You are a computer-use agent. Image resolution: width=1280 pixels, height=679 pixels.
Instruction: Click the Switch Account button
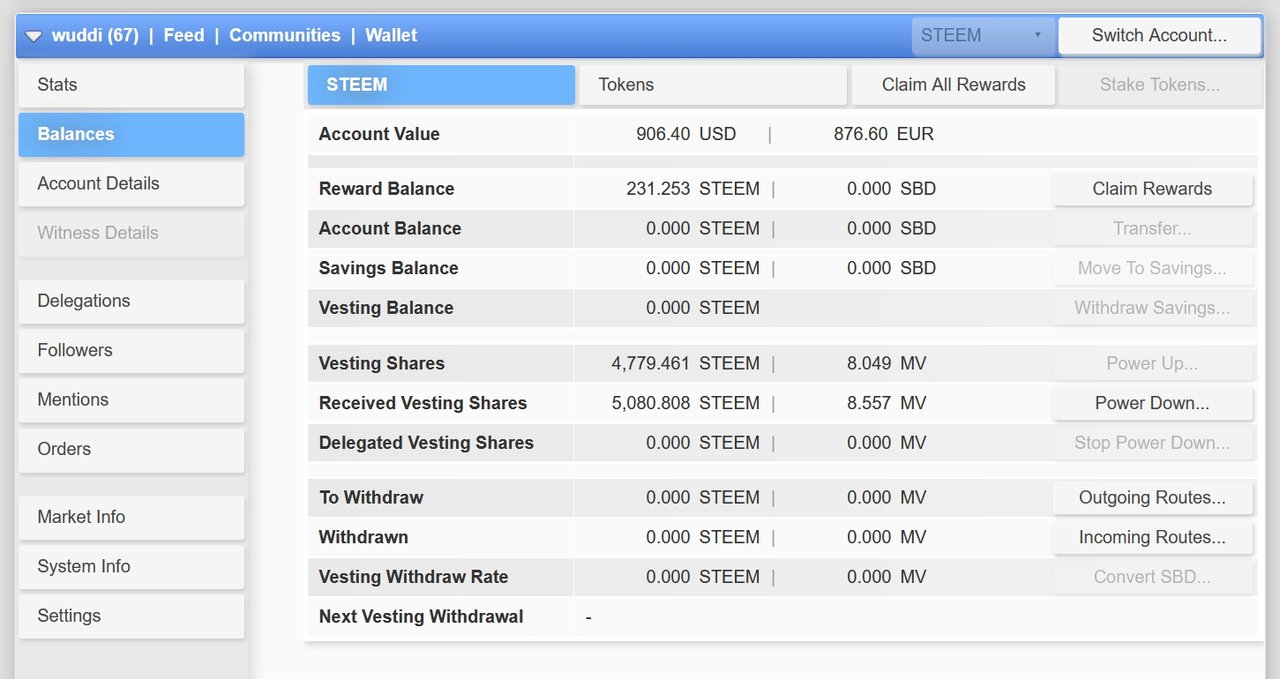coord(1159,35)
